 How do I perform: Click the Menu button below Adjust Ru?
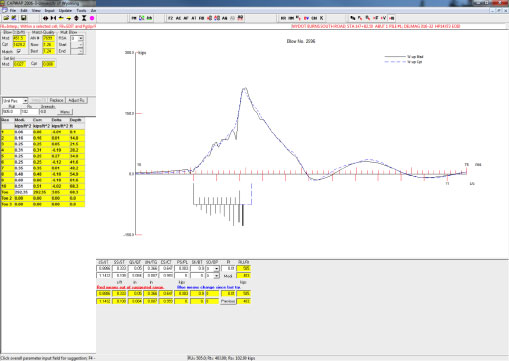tap(65, 112)
